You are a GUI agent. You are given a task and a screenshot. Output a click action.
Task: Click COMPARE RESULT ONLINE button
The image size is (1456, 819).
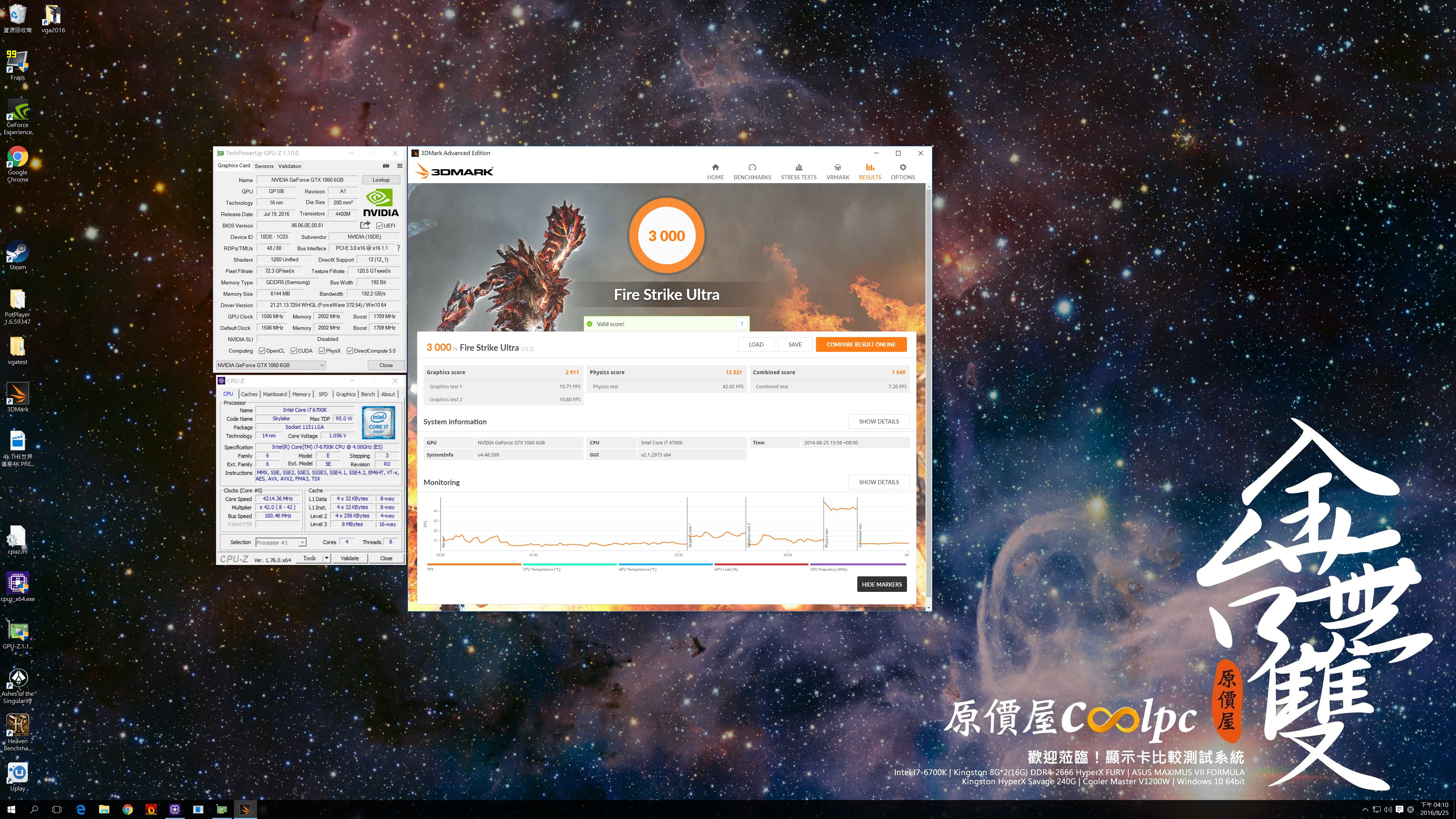click(861, 344)
